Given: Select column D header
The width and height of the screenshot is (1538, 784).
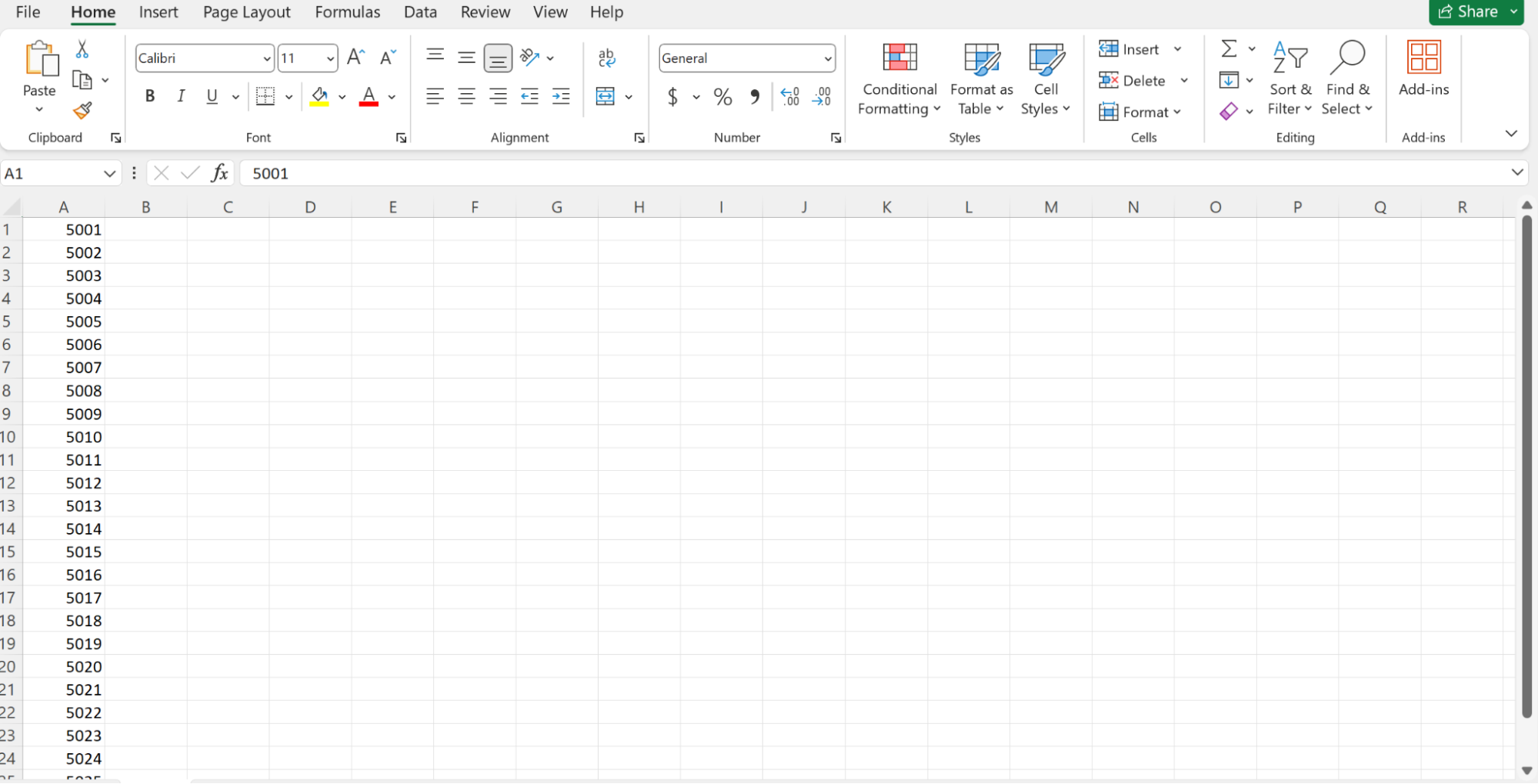Looking at the screenshot, I should coord(310,207).
